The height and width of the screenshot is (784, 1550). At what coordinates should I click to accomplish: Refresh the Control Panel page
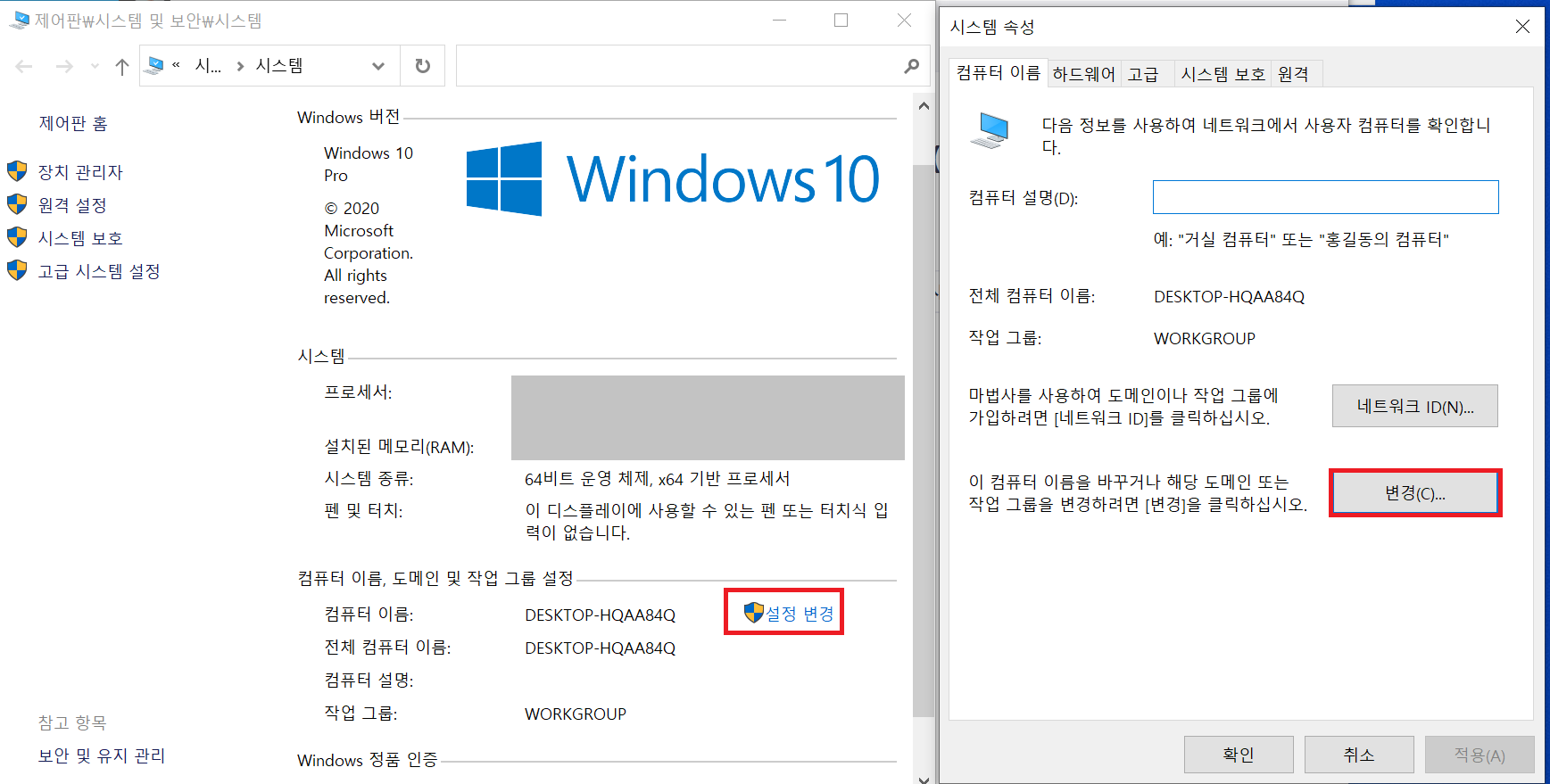(x=423, y=66)
